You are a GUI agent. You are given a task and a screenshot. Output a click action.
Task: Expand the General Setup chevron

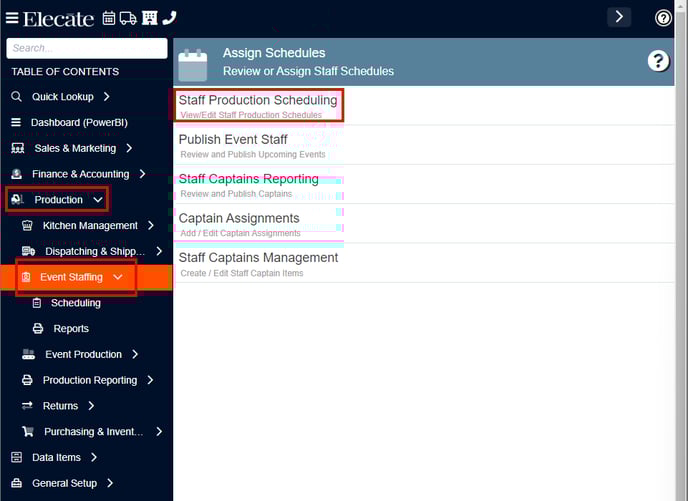pyautogui.click(x=110, y=483)
